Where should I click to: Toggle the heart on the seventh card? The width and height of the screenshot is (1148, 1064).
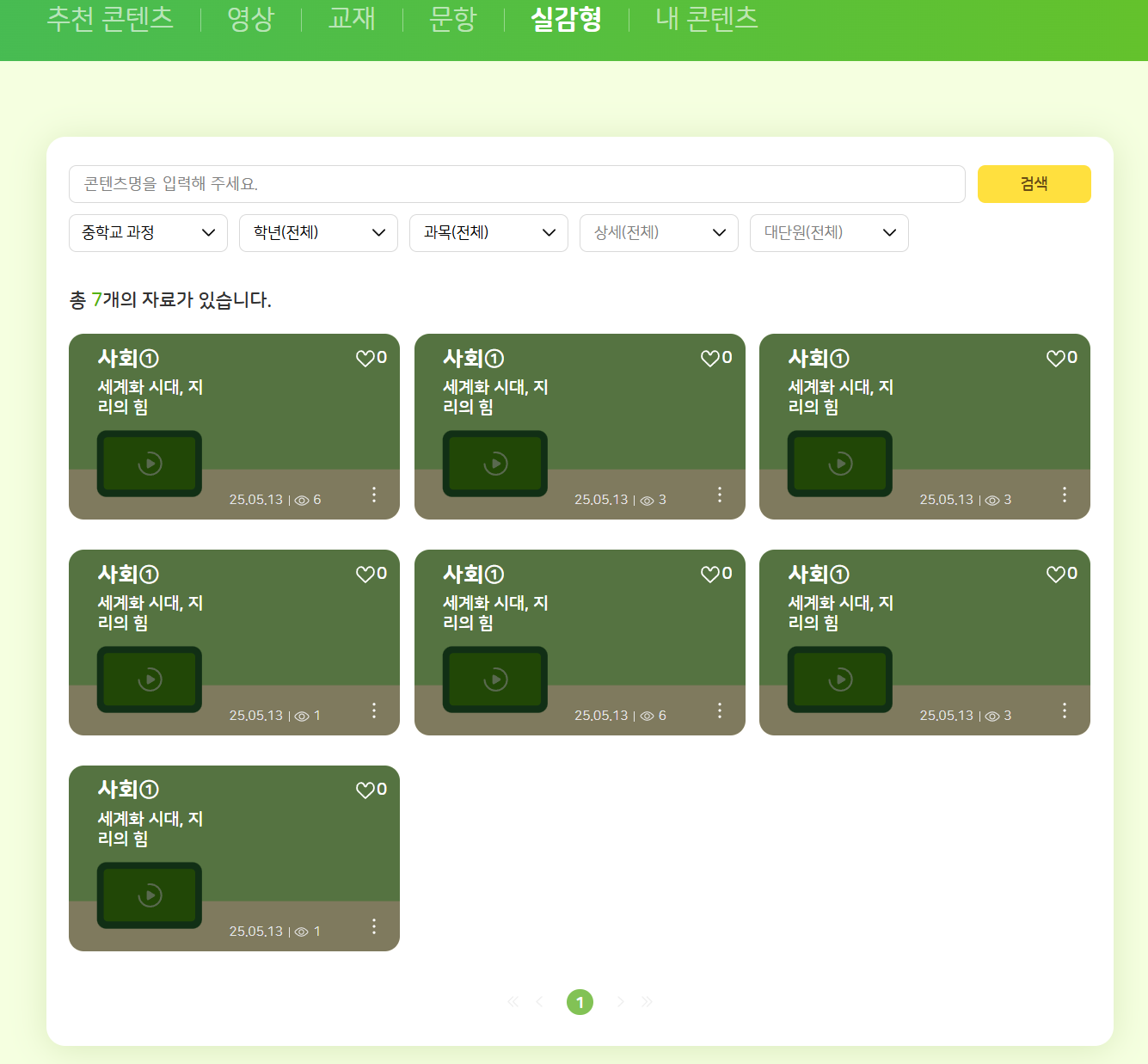(365, 790)
